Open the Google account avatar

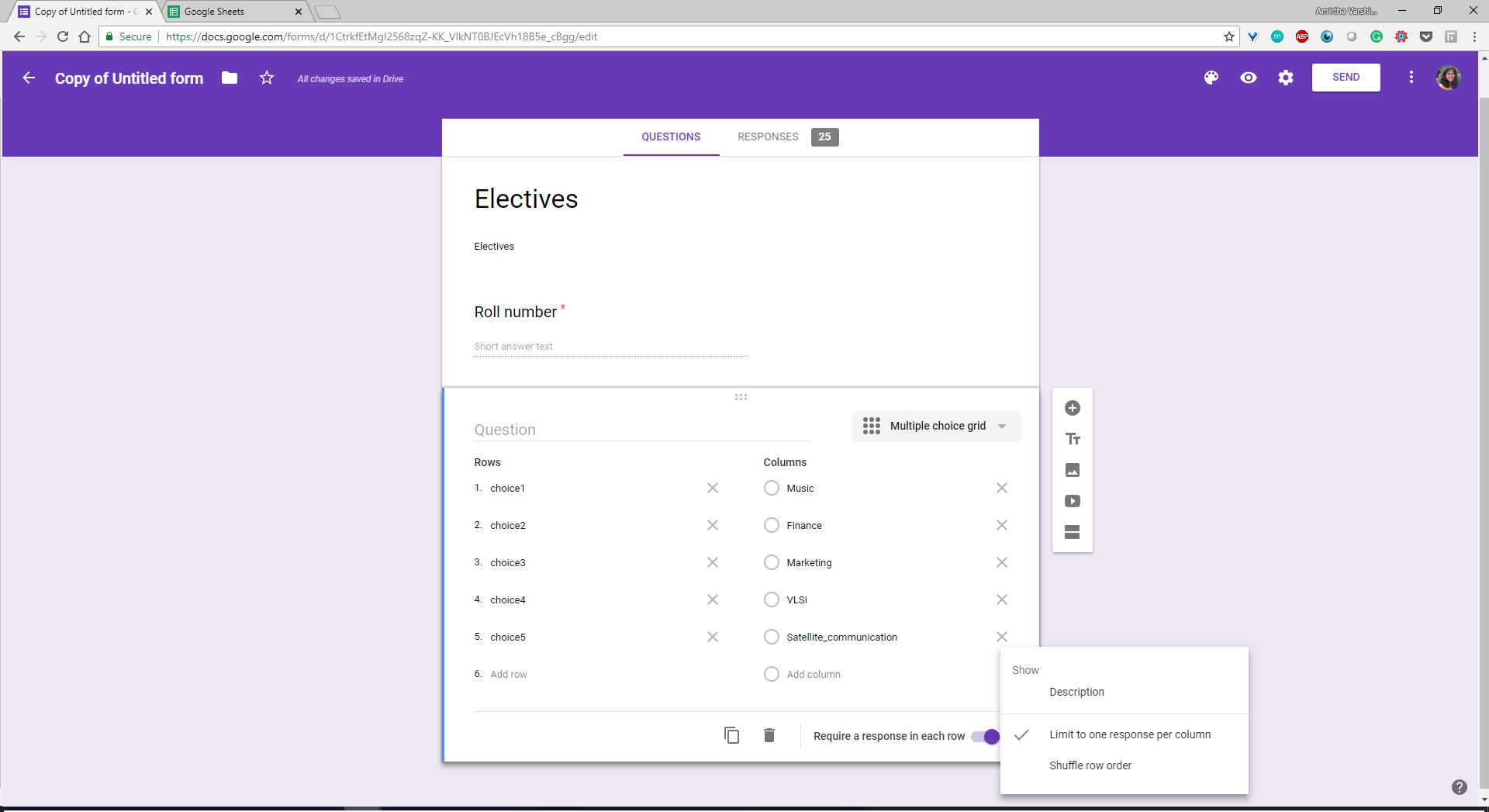point(1449,78)
